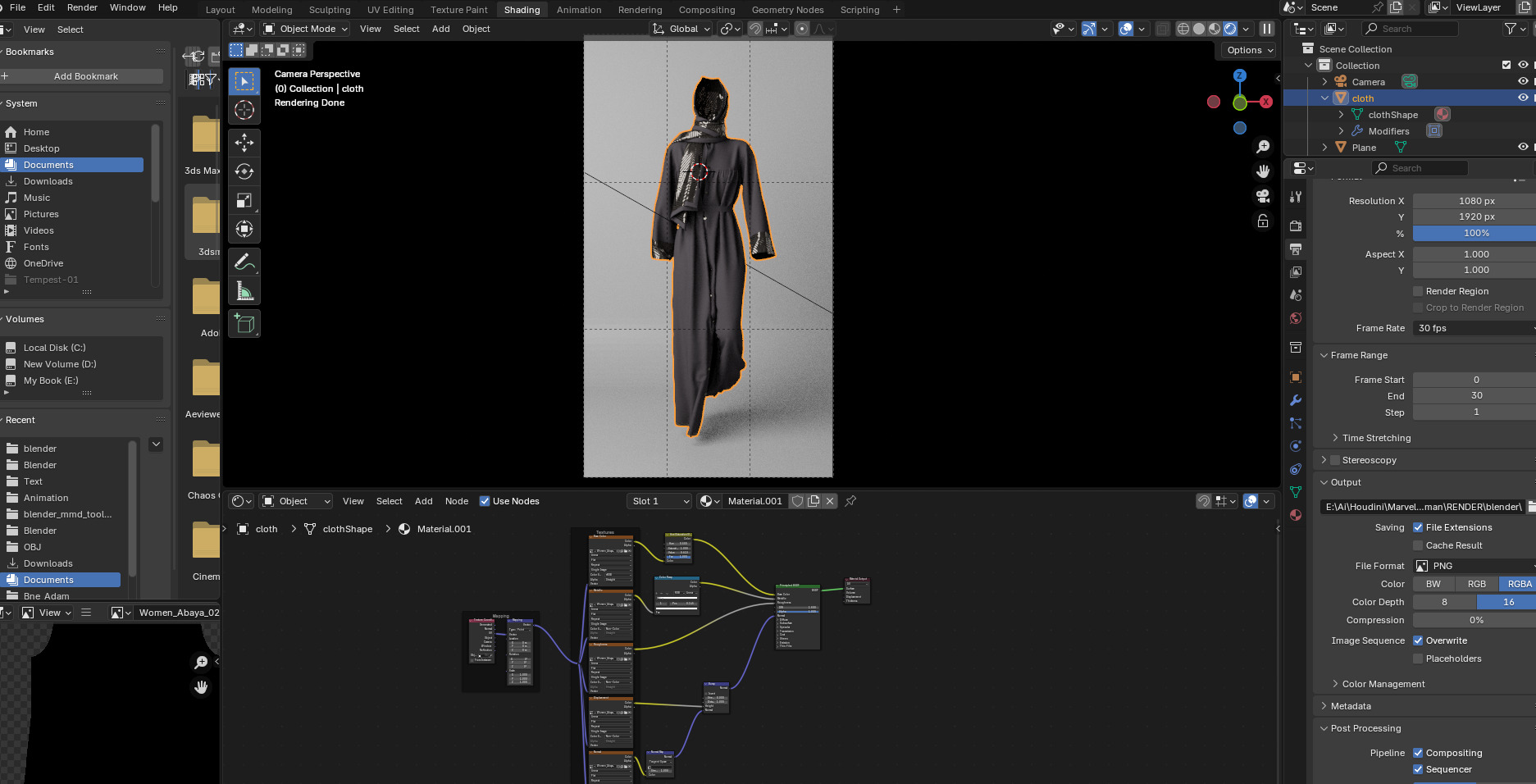Image resolution: width=1536 pixels, height=784 pixels.
Task: Open the Object Mode dropdown
Action: coord(305,29)
